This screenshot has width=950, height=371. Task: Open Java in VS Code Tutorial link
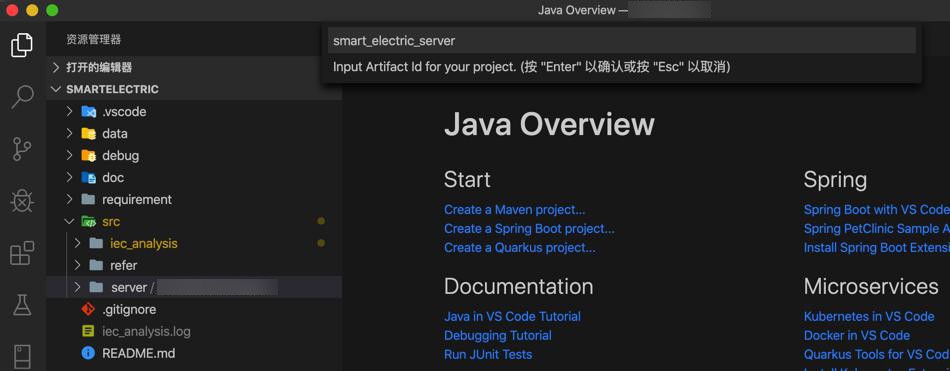tap(512, 316)
